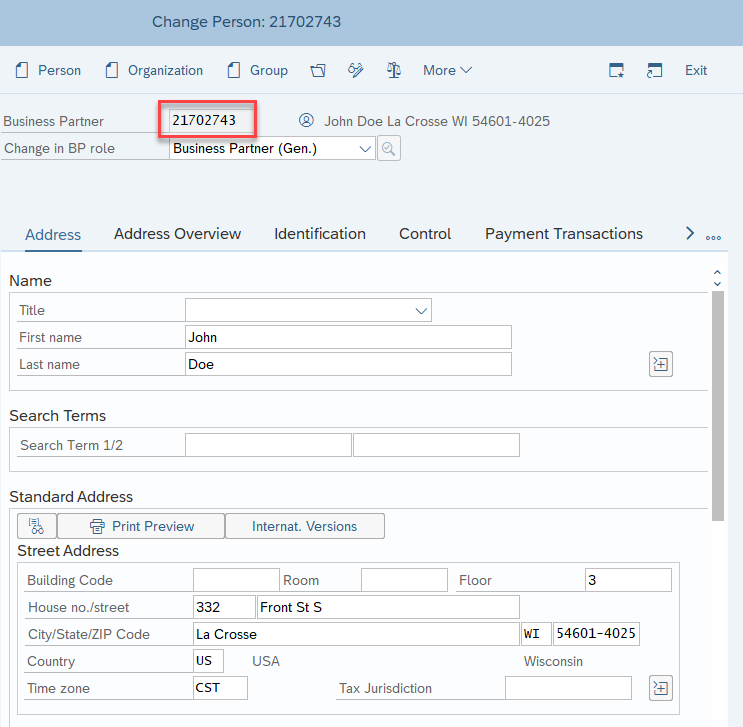Screen dimensions: 743x727
Task: Click the Floor field containing 3
Action: click(628, 580)
